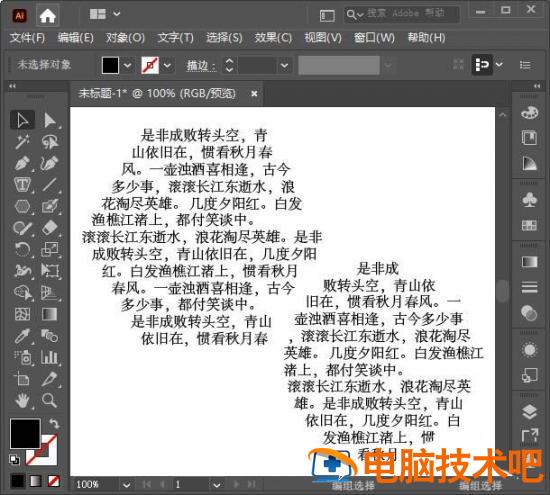Select the Free Transform tool

pos(50,271)
